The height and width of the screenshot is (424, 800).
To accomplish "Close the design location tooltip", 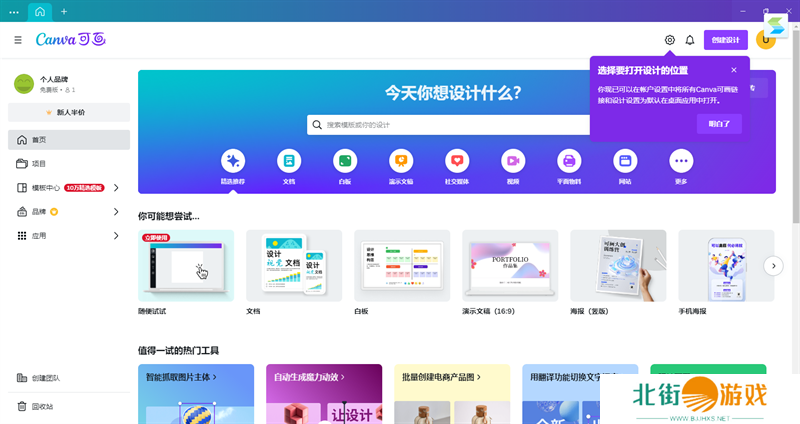I will coord(734,70).
